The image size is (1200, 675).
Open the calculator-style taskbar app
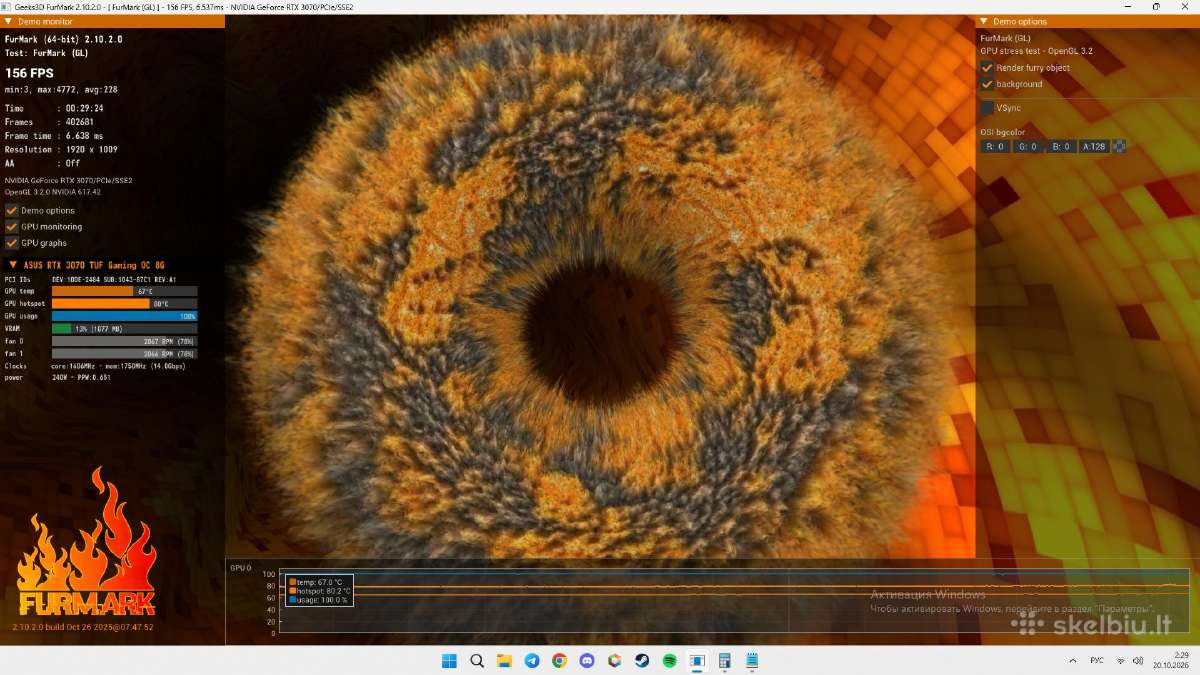coord(724,661)
